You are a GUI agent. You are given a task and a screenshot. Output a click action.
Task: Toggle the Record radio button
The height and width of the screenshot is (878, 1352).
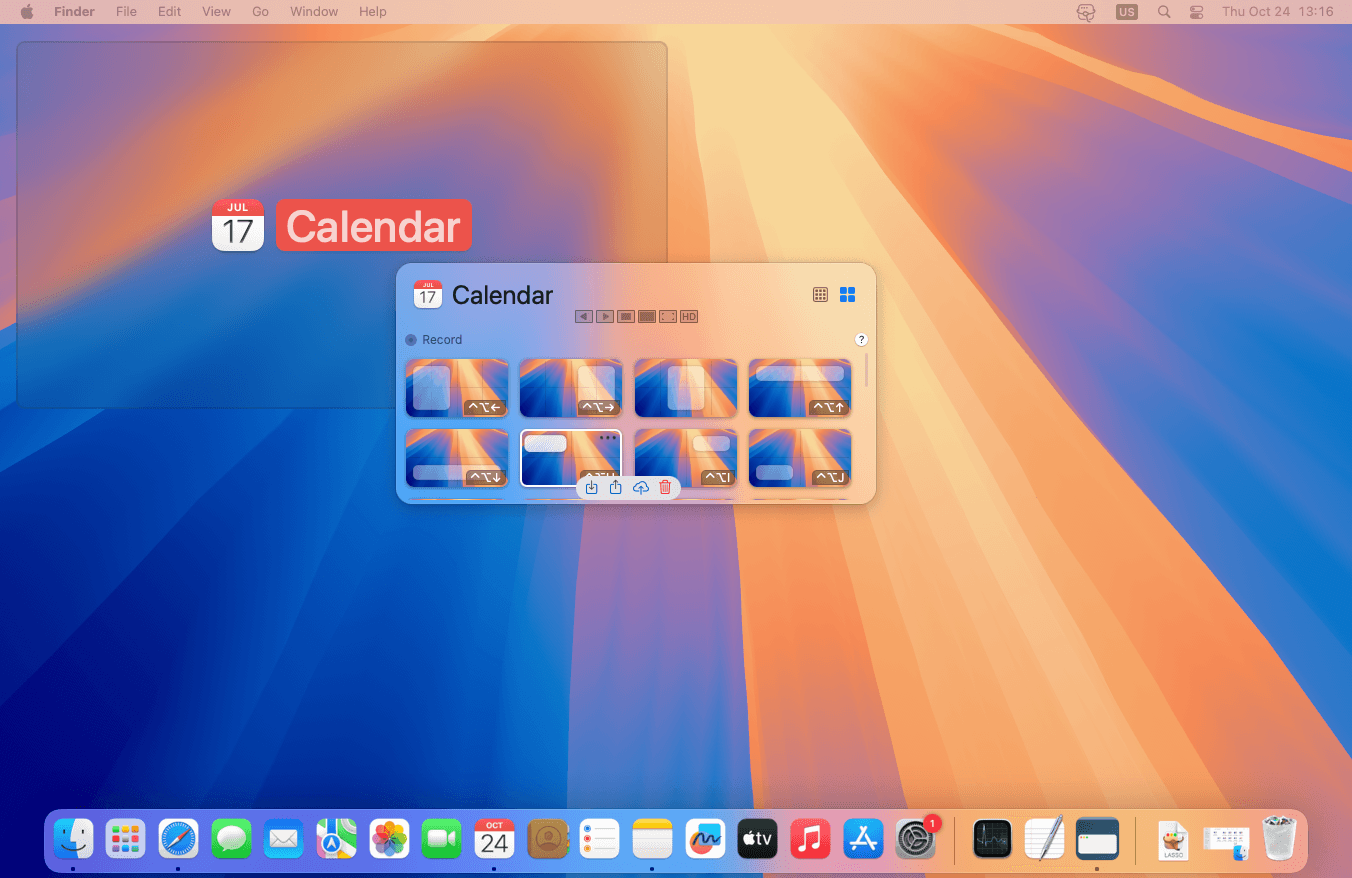tap(411, 340)
